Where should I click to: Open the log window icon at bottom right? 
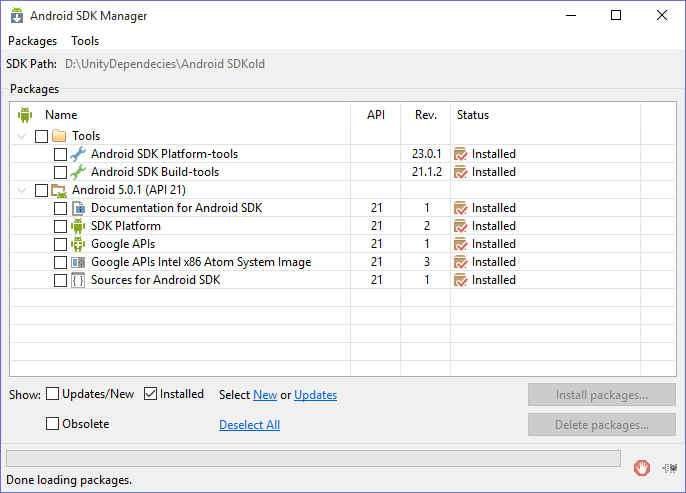tap(669, 468)
